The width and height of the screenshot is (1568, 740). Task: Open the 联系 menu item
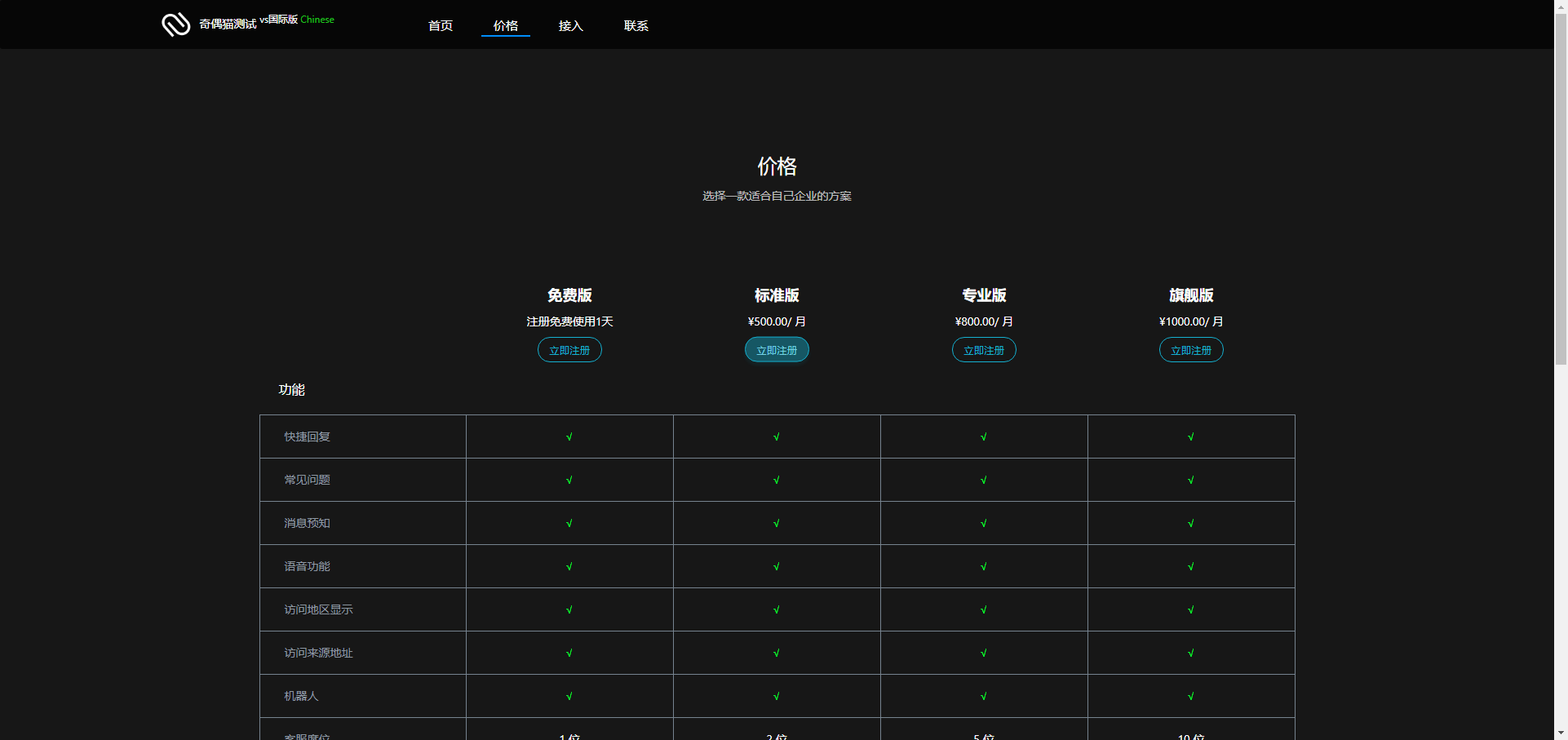pos(636,26)
